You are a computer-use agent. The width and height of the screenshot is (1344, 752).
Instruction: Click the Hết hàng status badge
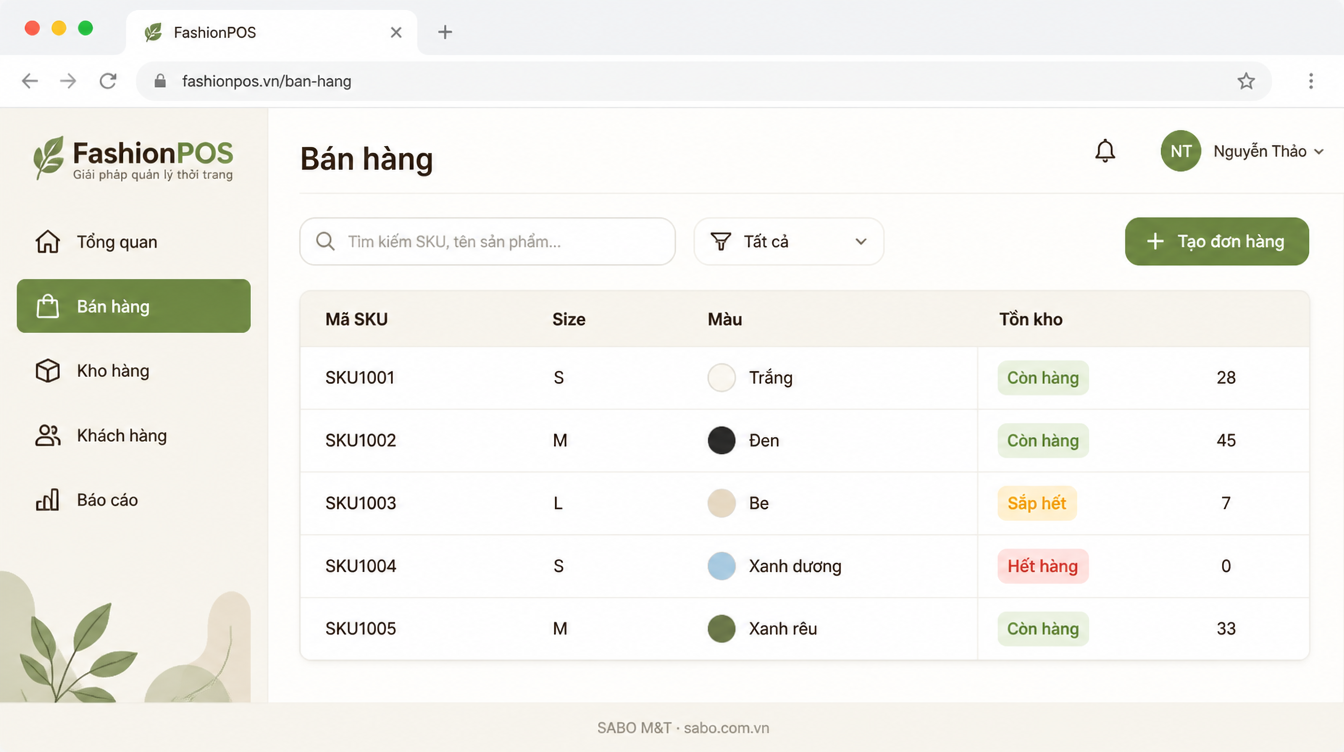click(1043, 566)
